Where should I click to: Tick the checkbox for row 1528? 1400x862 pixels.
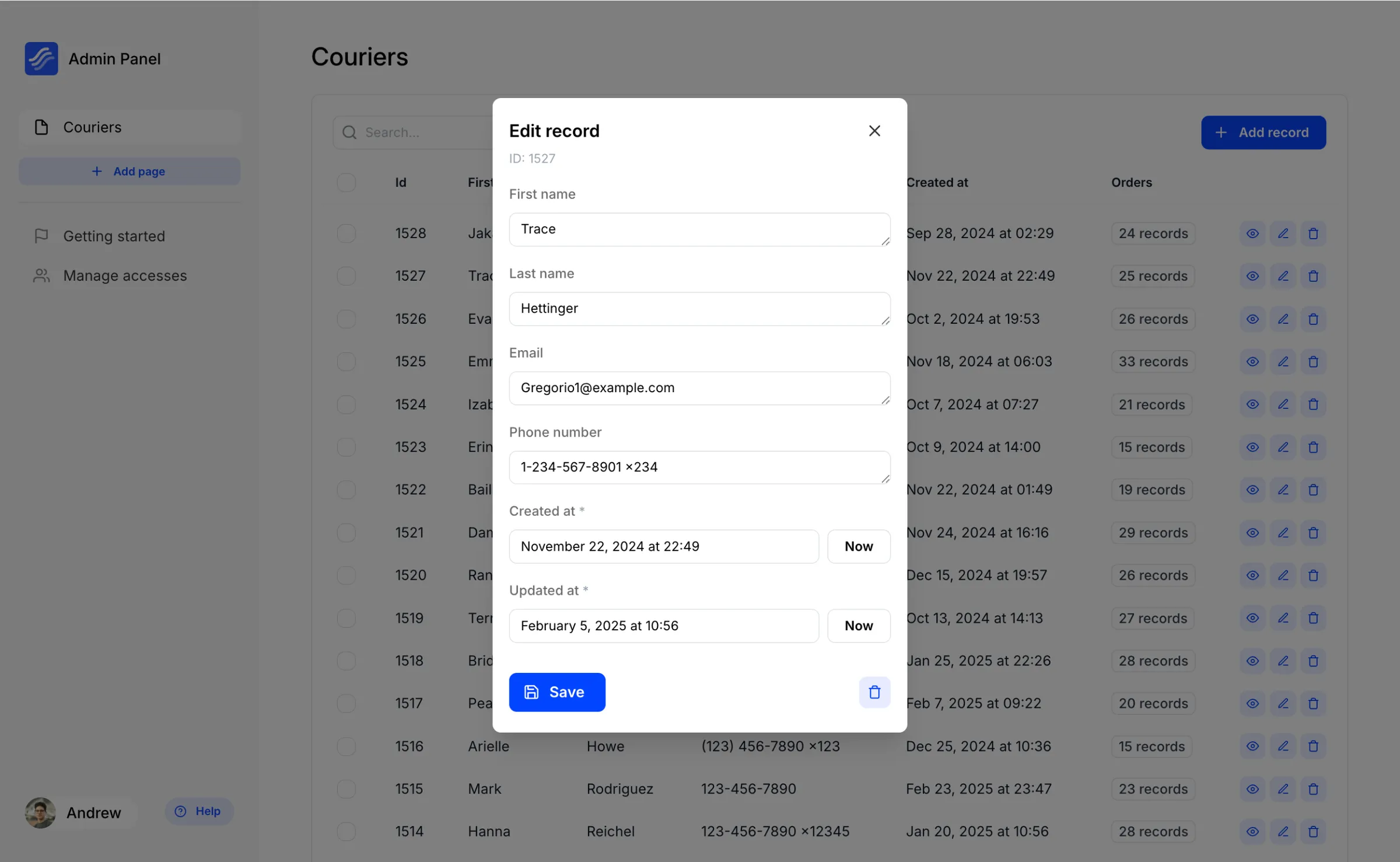point(346,233)
